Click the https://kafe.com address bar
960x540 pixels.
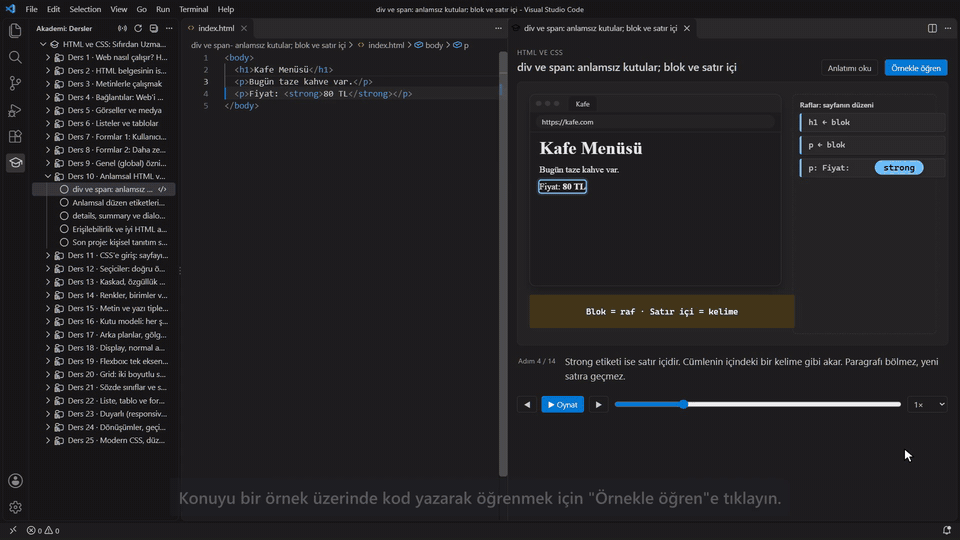pyautogui.click(x=655, y=122)
